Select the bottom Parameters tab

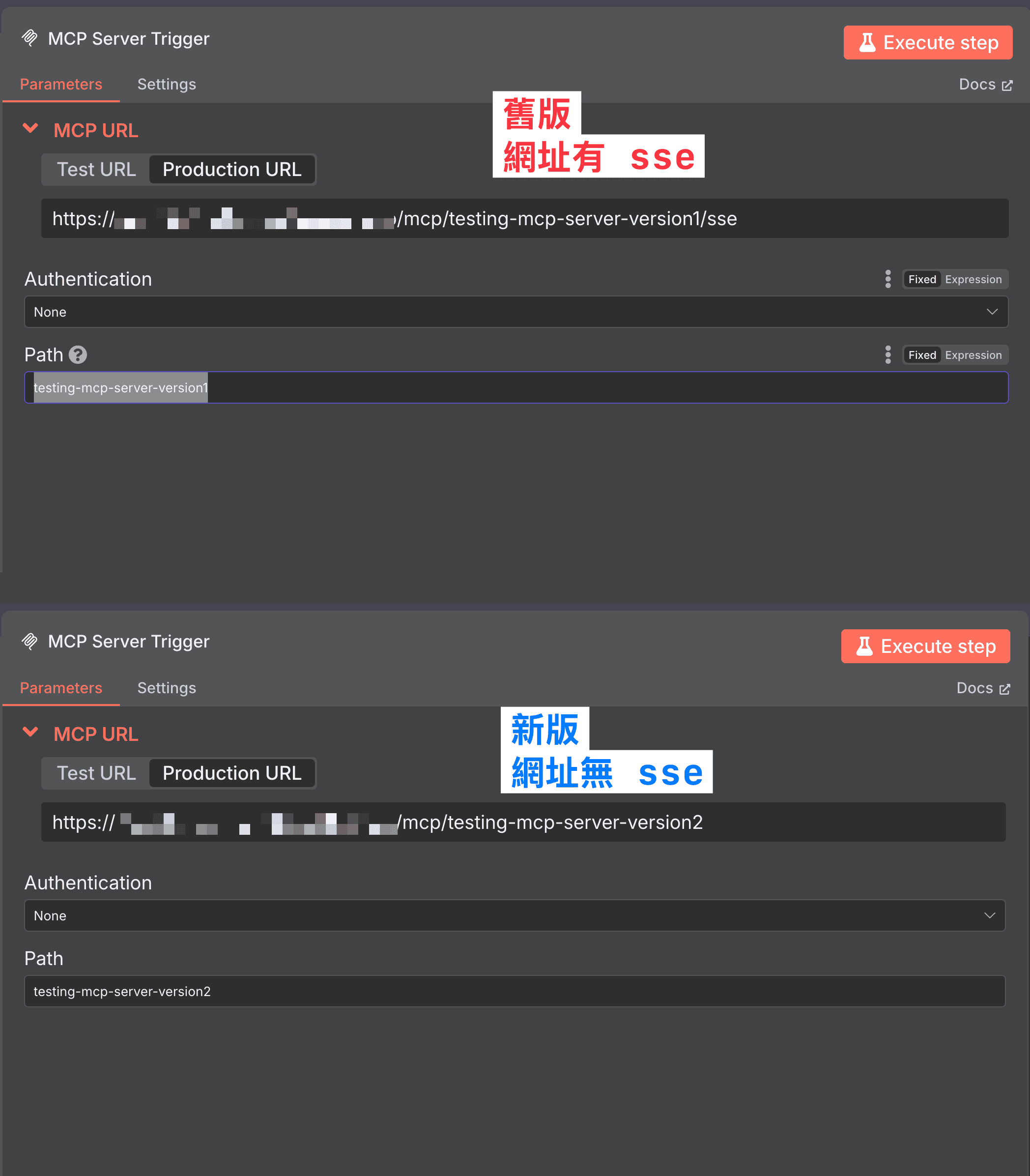[x=61, y=688]
